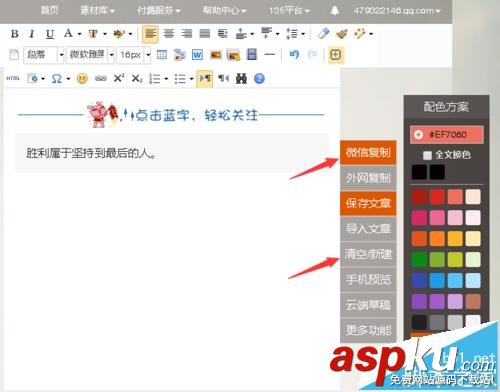Open the font family dropdown

pos(91,55)
